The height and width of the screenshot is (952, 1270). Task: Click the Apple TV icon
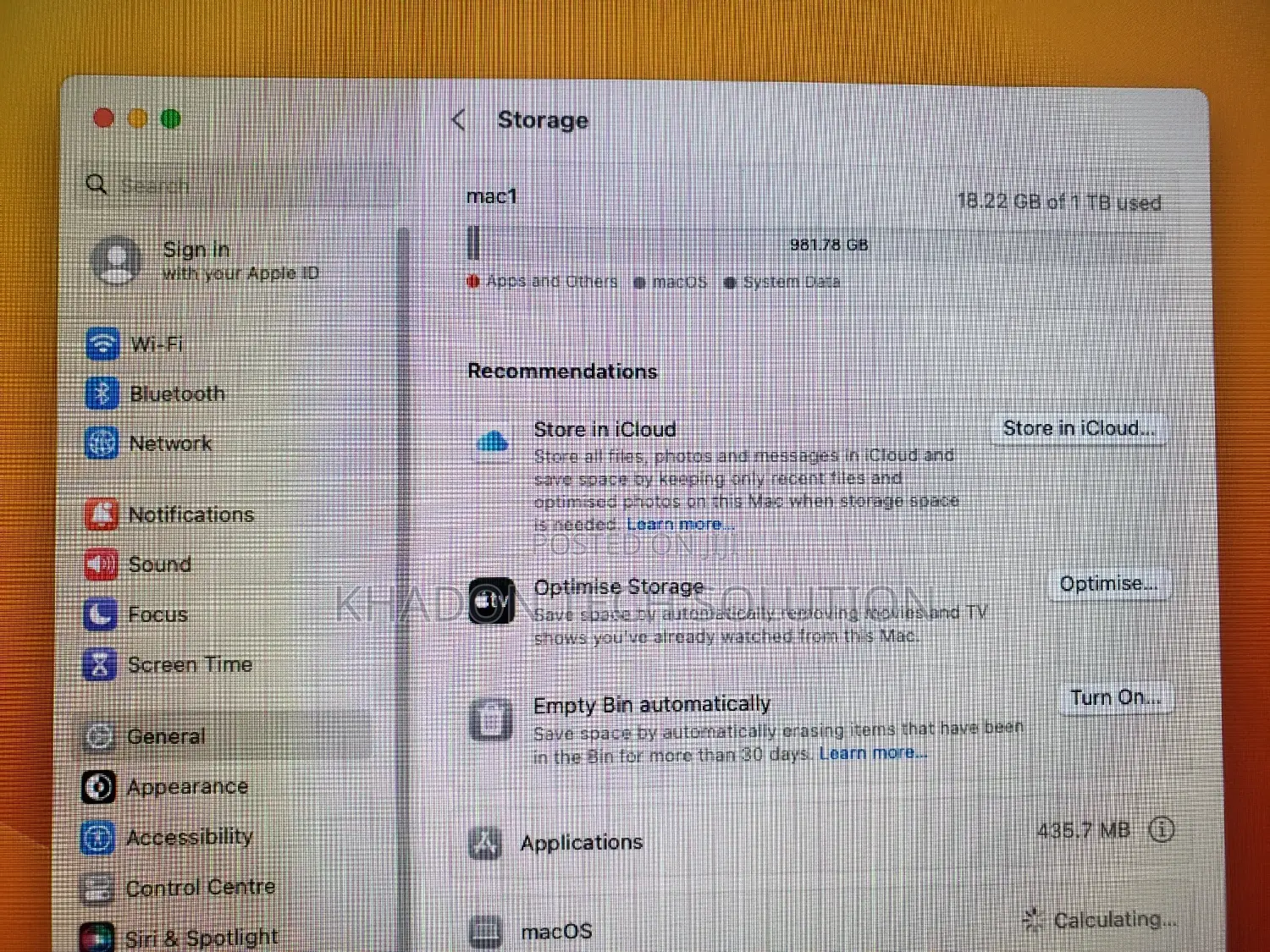click(x=492, y=601)
